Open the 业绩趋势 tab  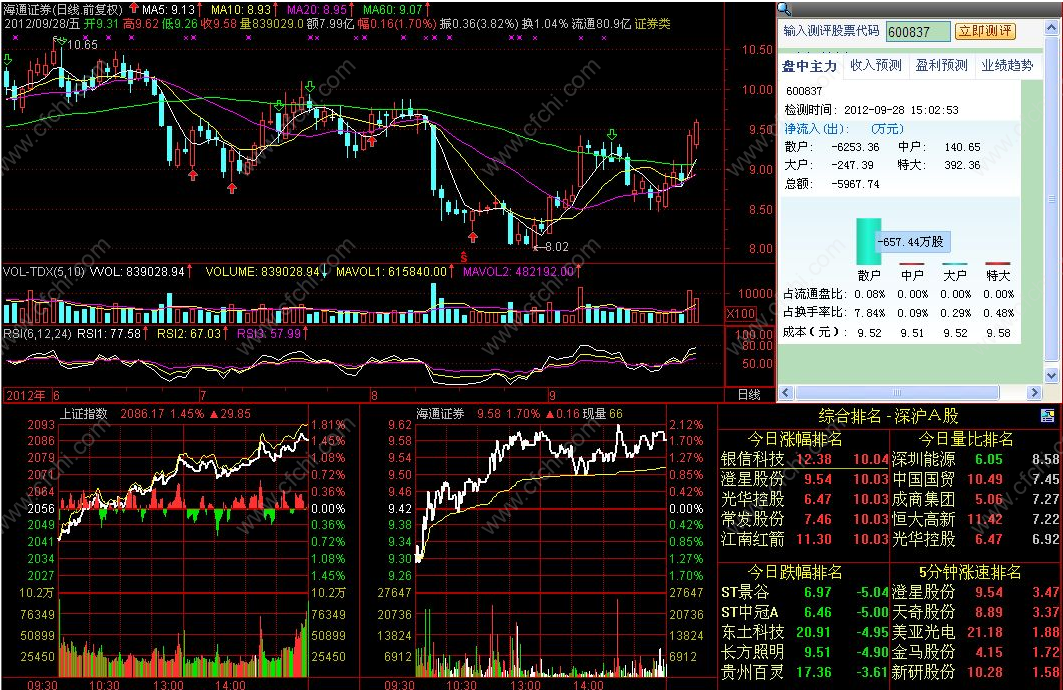point(1007,66)
